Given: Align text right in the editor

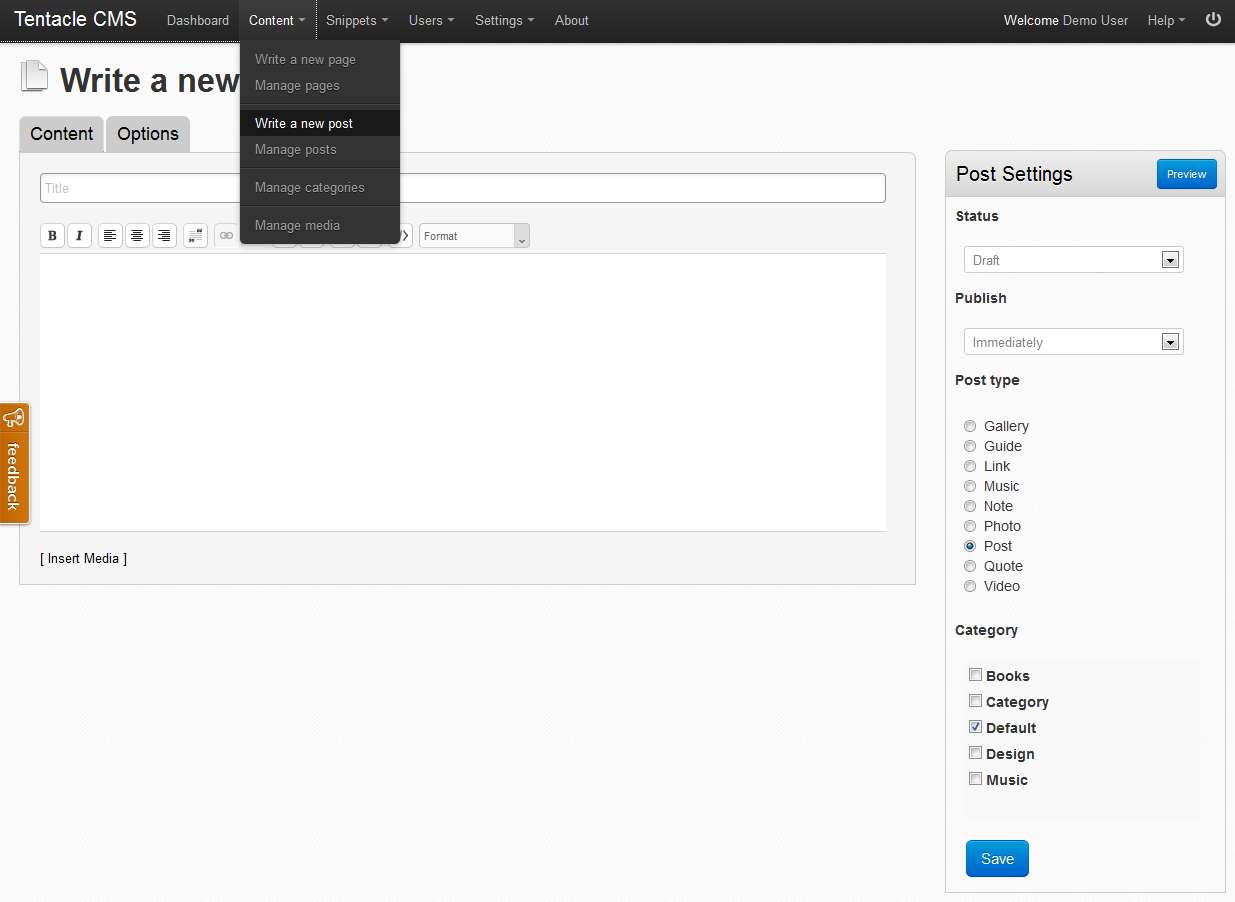Looking at the screenshot, I should coord(164,236).
